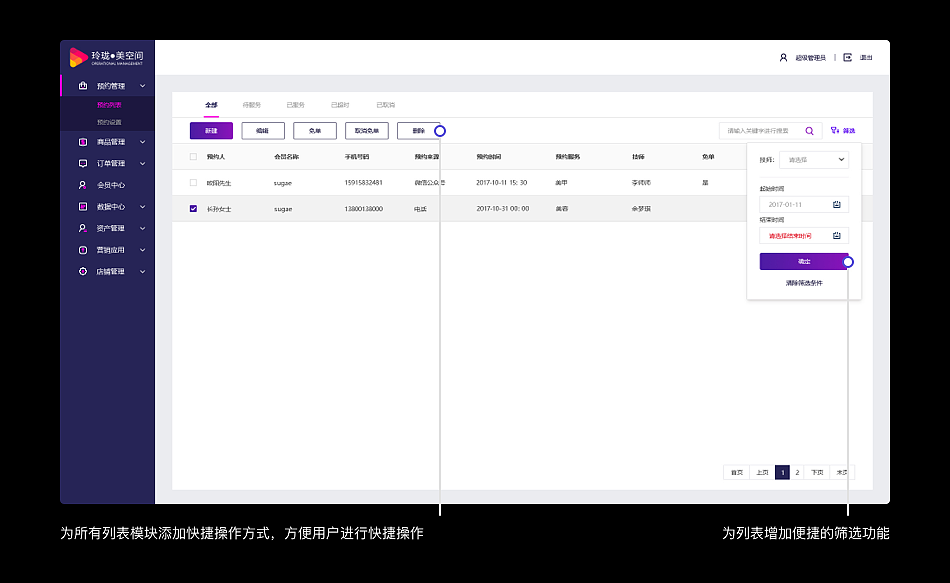950x583 pixels.
Task: Expand the 订单管理 chevron
Action: (142, 164)
